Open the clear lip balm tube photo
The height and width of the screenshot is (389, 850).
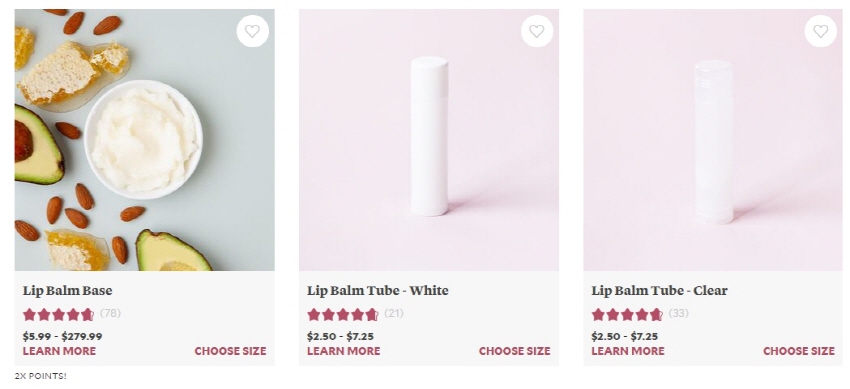tap(713, 140)
